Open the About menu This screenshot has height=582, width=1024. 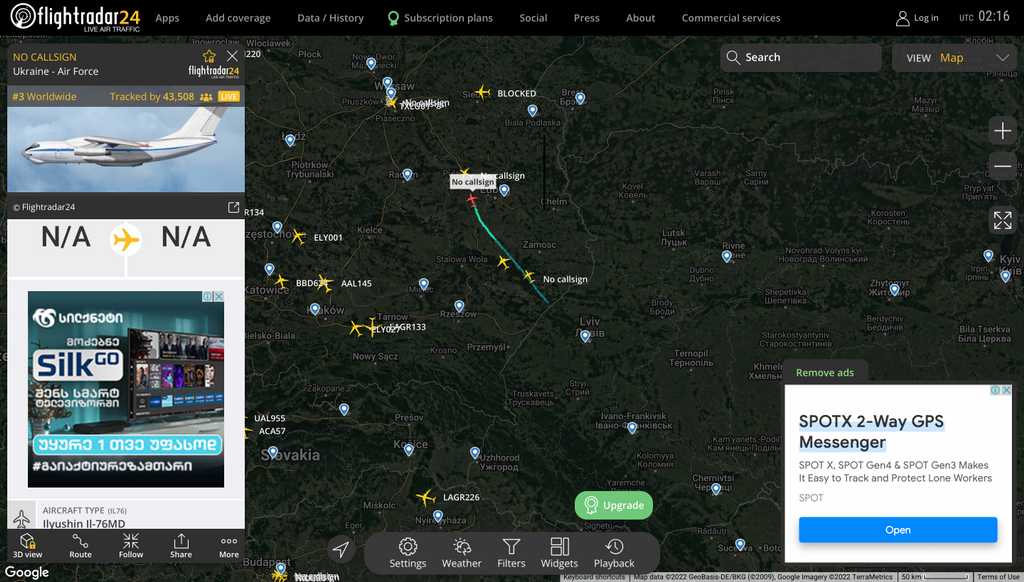click(640, 18)
